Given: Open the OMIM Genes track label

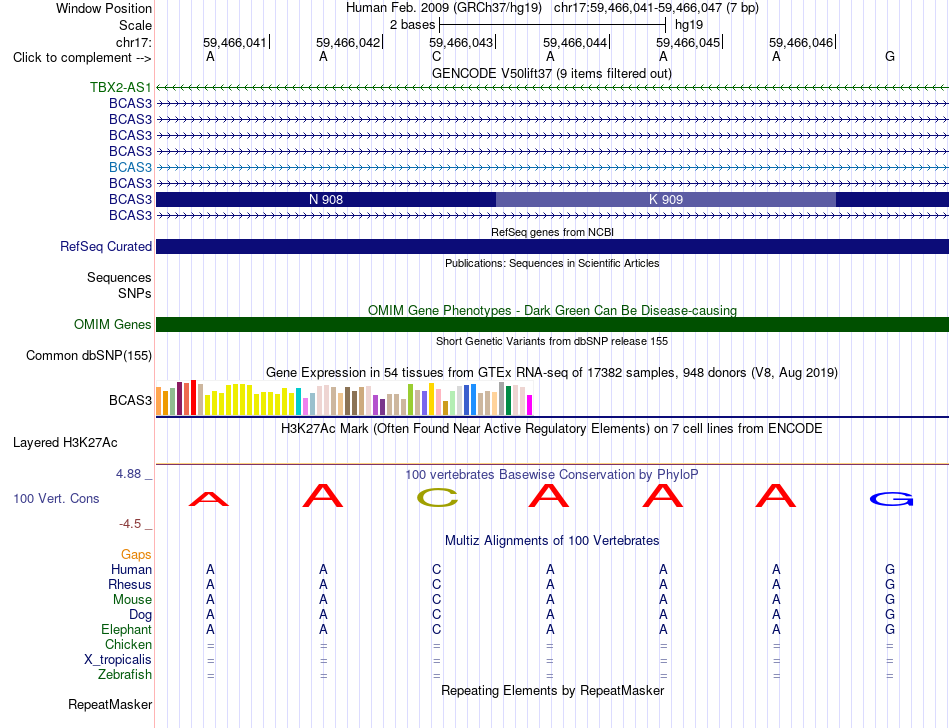Looking at the screenshot, I should (x=112, y=325).
